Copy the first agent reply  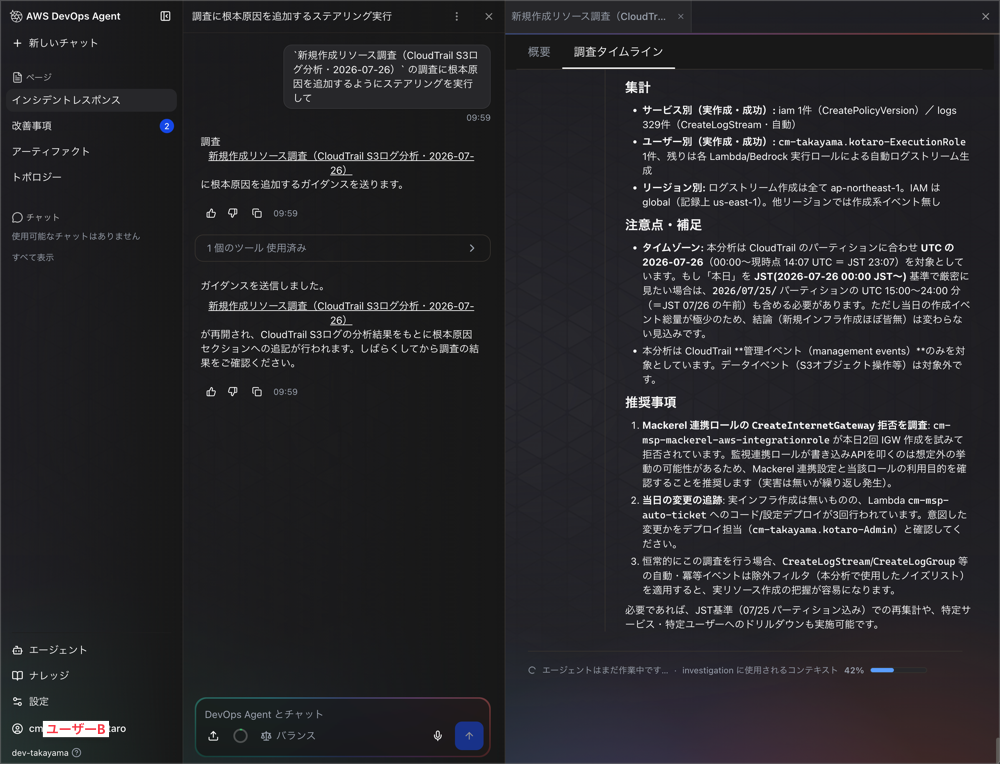pyautogui.click(x=256, y=213)
